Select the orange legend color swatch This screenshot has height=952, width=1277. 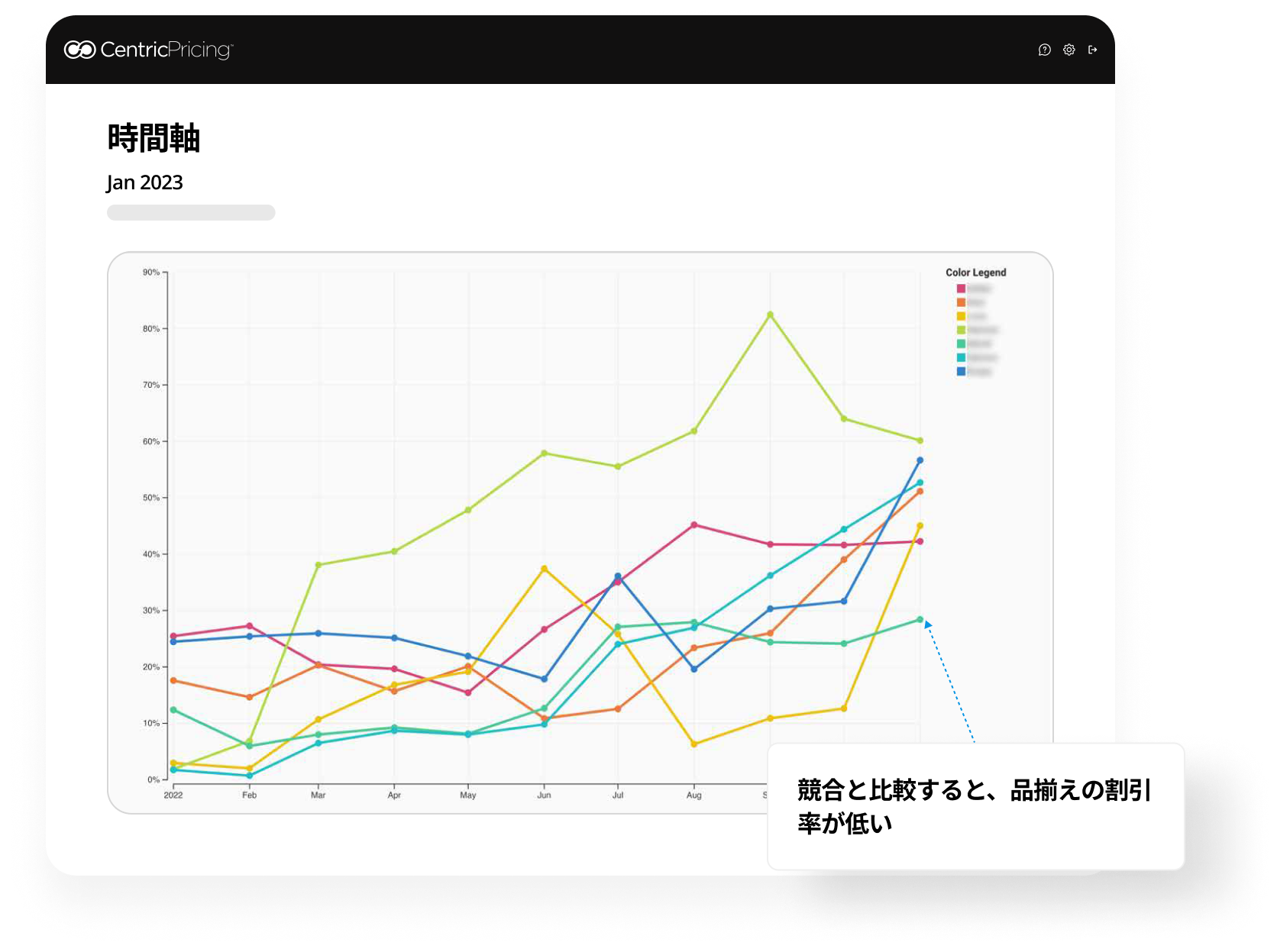961,302
